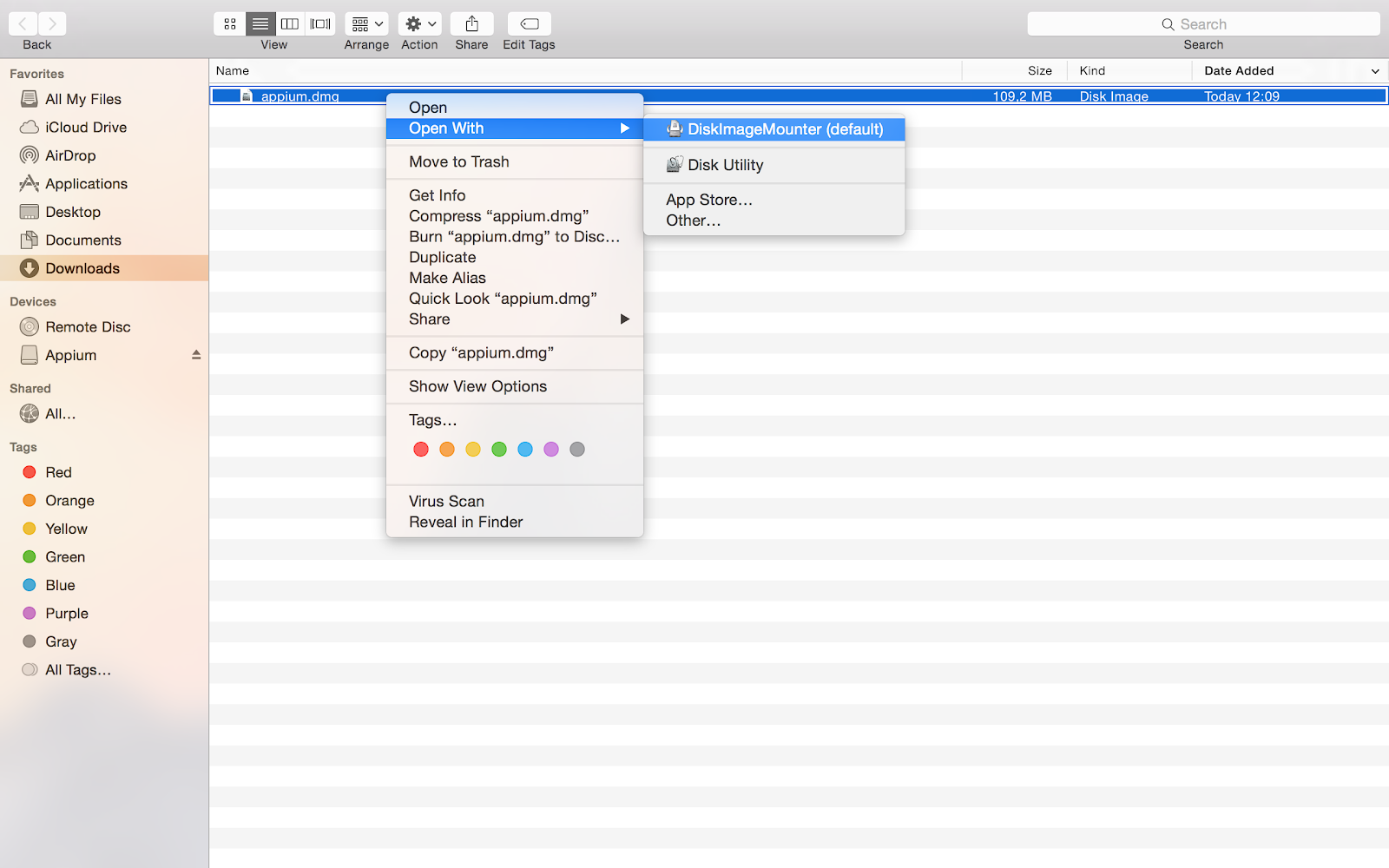Switch to icon view
The height and width of the screenshot is (868, 1389).
pos(229,23)
